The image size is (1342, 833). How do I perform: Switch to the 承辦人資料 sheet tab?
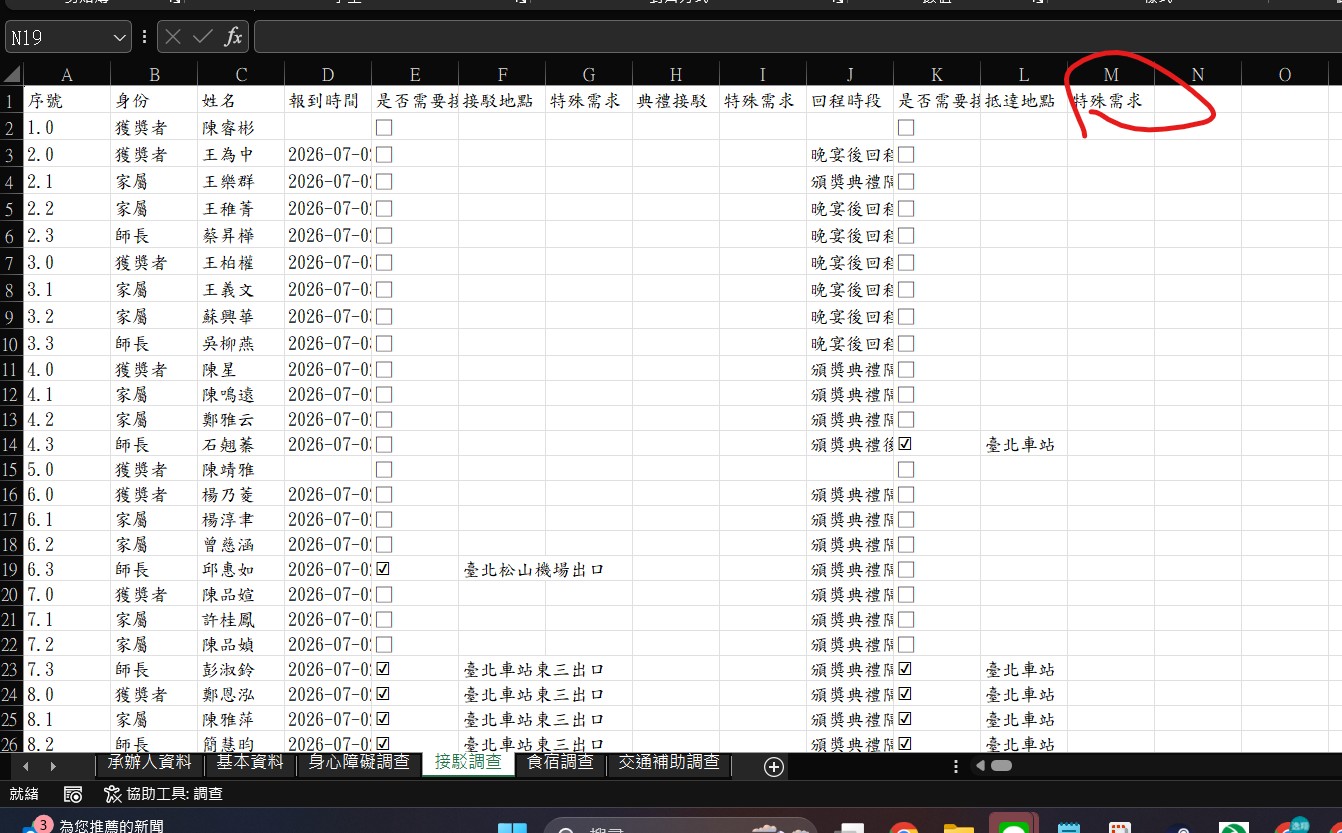click(x=149, y=762)
